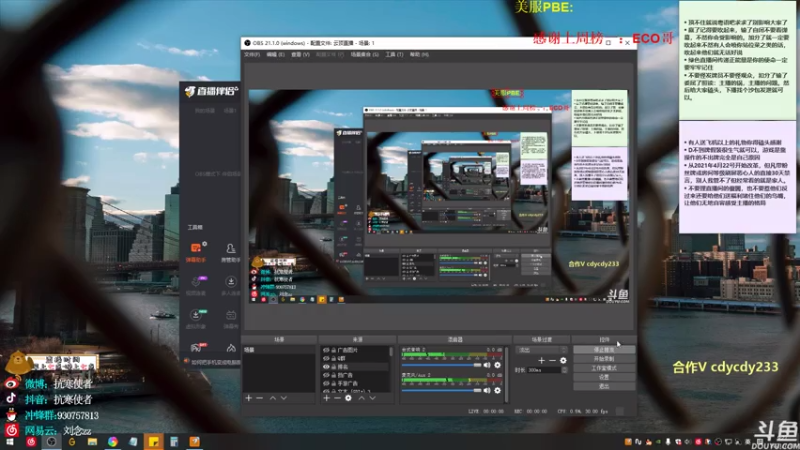Click the 退出 button in OBS
Screen dimensions: 800x450
[x=604, y=386]
